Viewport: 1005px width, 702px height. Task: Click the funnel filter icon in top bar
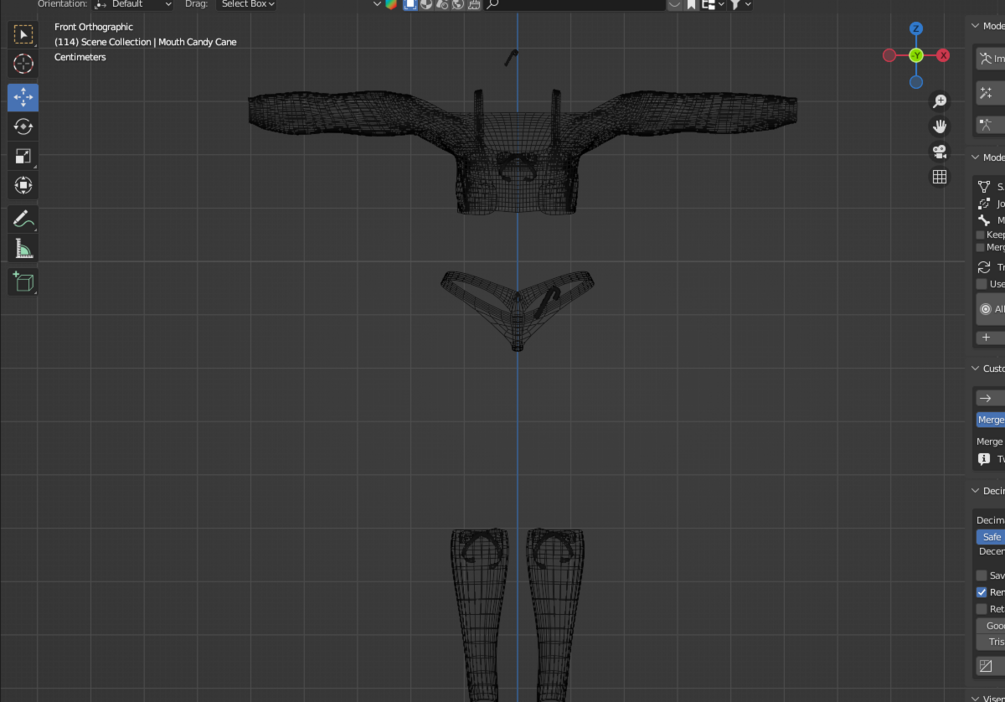(x=735, y=4)
